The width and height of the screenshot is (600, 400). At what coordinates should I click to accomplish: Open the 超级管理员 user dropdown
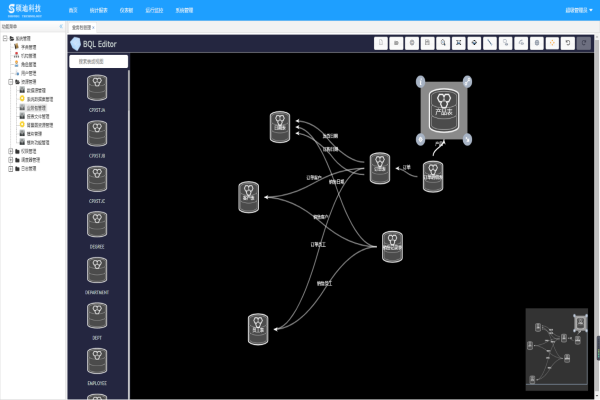[579, 10]
